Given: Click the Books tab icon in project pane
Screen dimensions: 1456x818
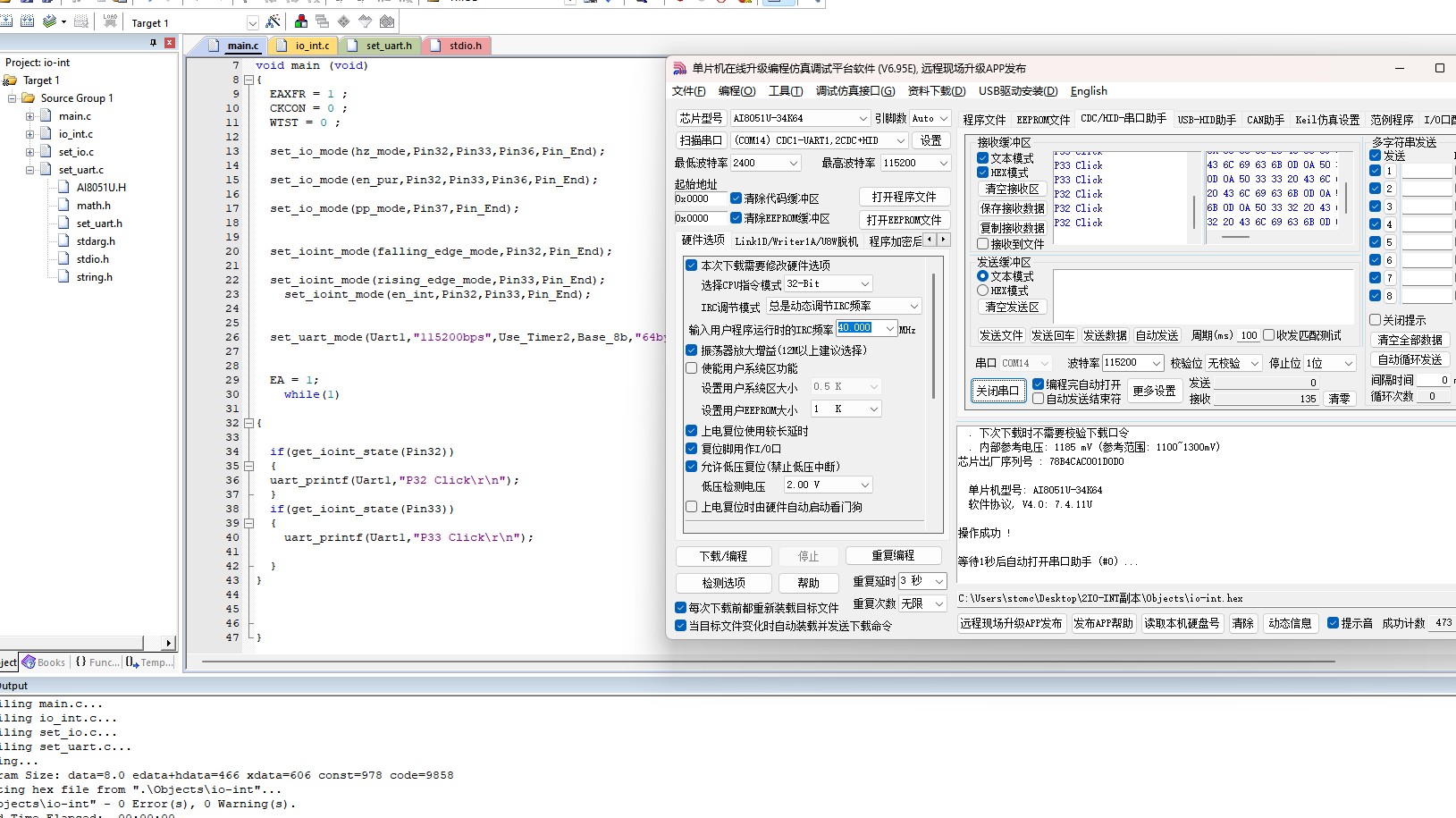Looking at the screenshot, I should coord(29,662).
